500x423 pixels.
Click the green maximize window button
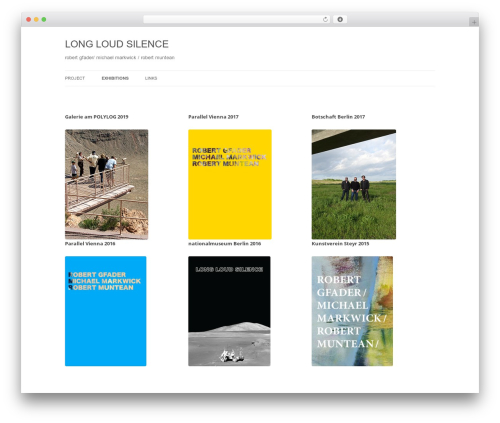click(44, 20)
